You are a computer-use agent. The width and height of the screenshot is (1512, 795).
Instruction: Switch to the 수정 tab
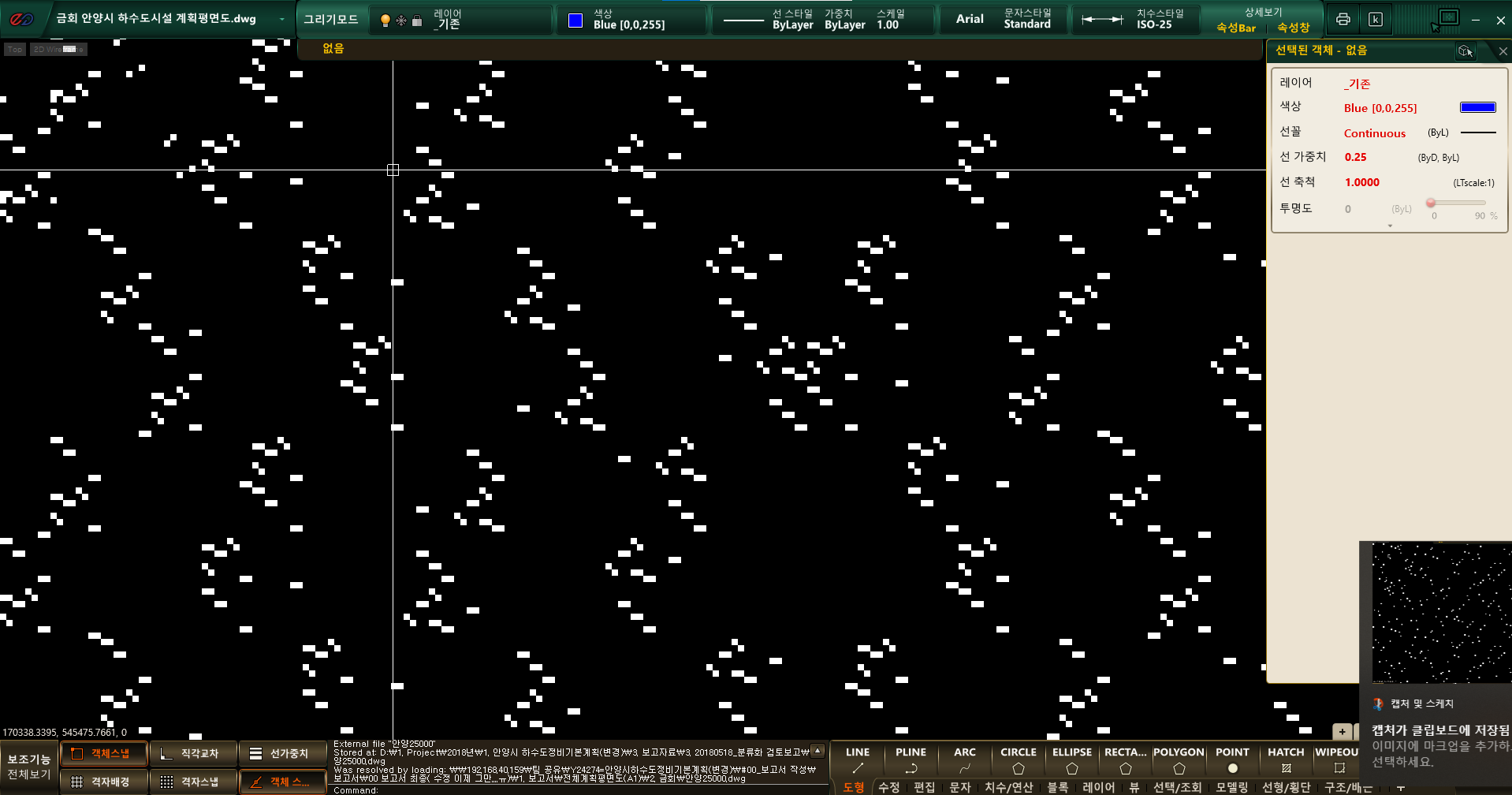tap(889, 787)
